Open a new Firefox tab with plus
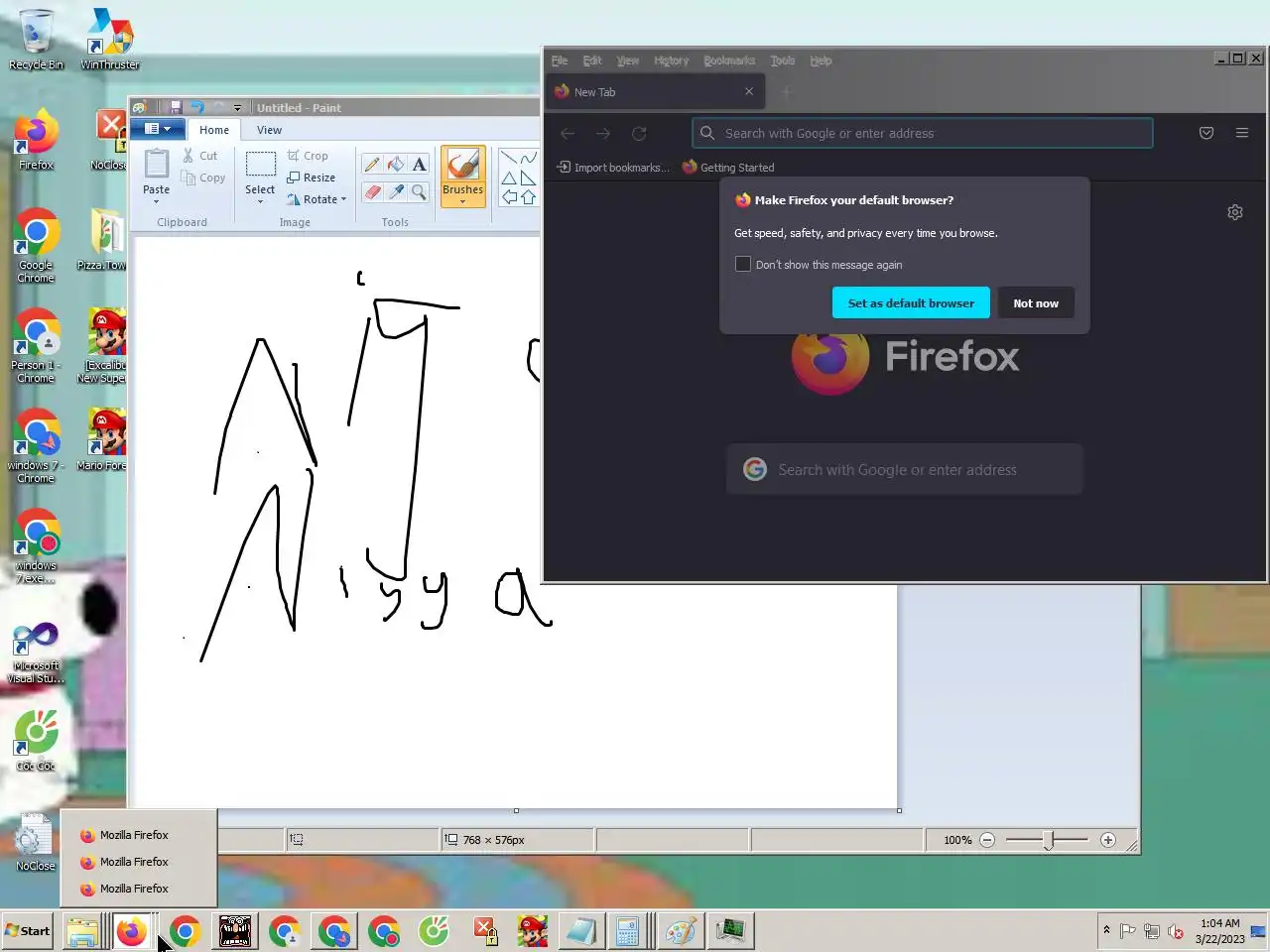Image resolution: width=1270 pixels, height=952 pixels. (786, 92)
